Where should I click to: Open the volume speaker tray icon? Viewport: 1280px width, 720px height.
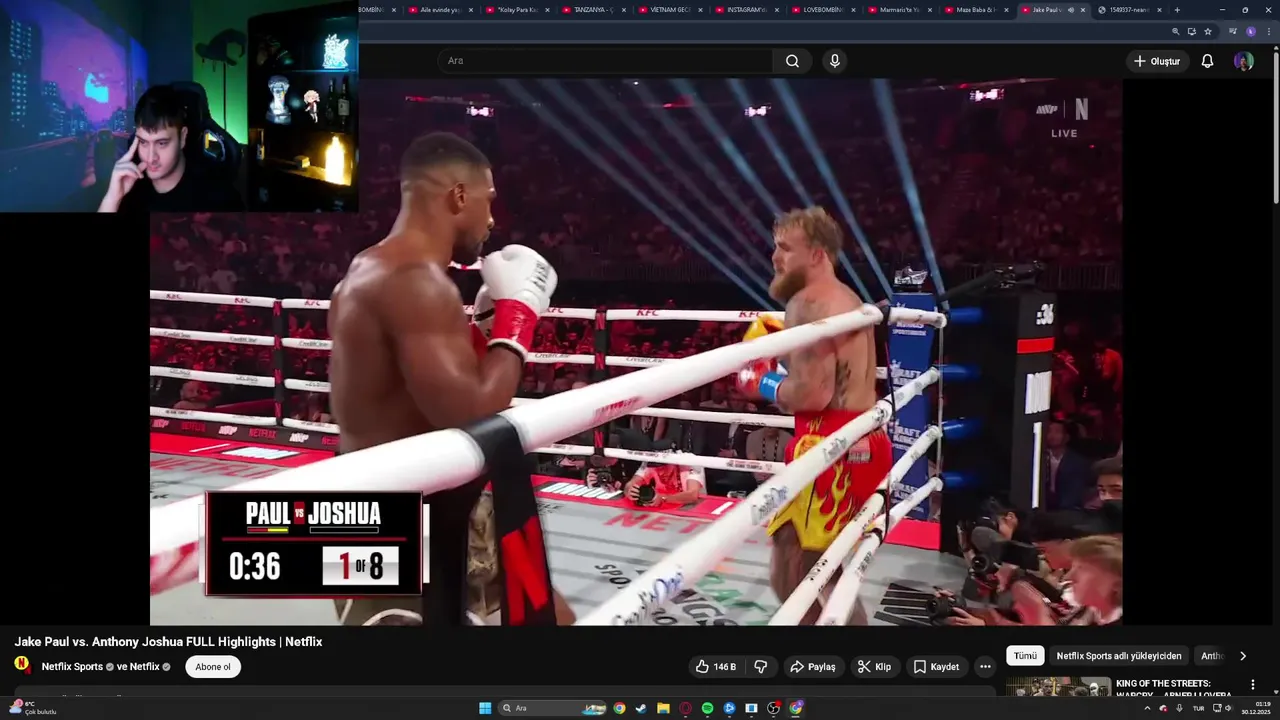1228,708
